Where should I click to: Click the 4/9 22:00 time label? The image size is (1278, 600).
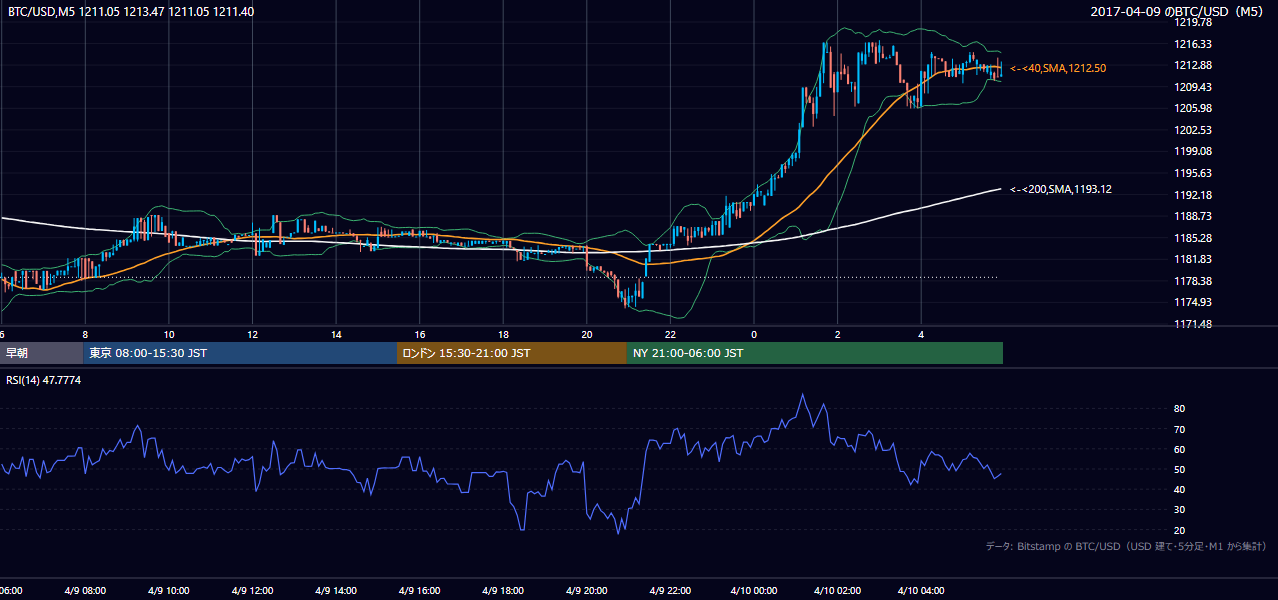coord(669,591)
